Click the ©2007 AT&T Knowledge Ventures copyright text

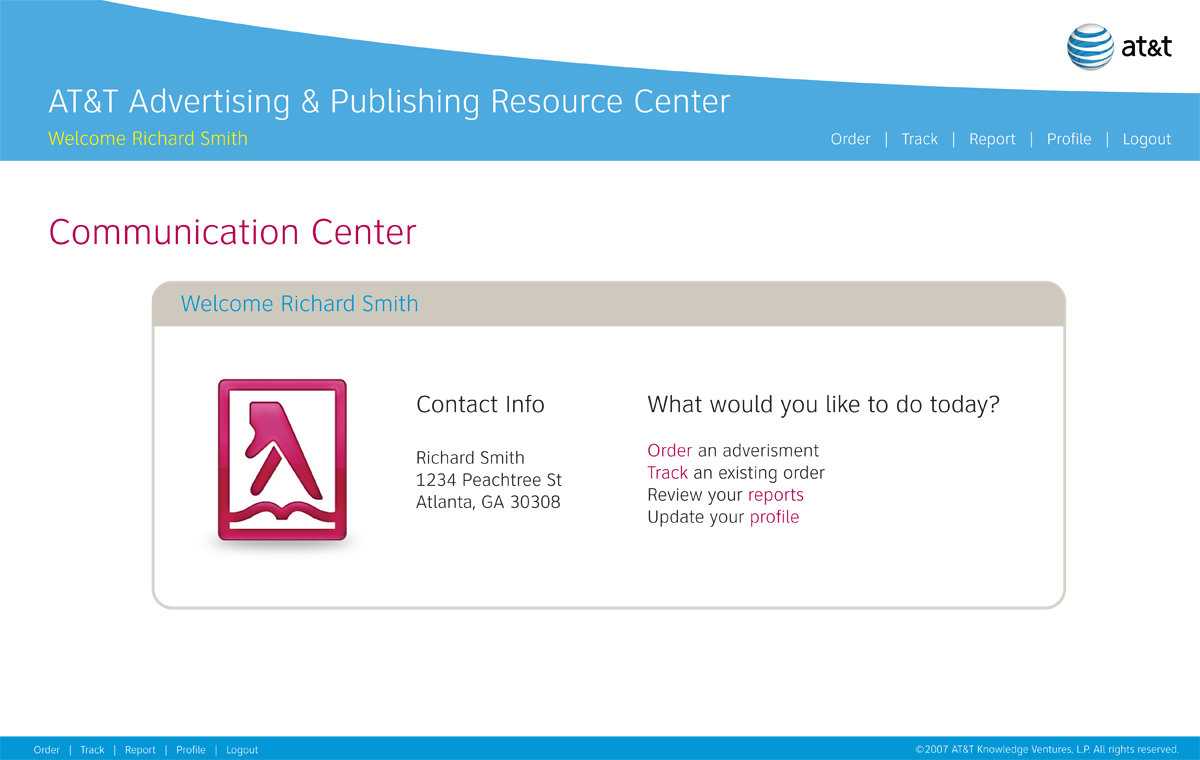click(1047, 750)
